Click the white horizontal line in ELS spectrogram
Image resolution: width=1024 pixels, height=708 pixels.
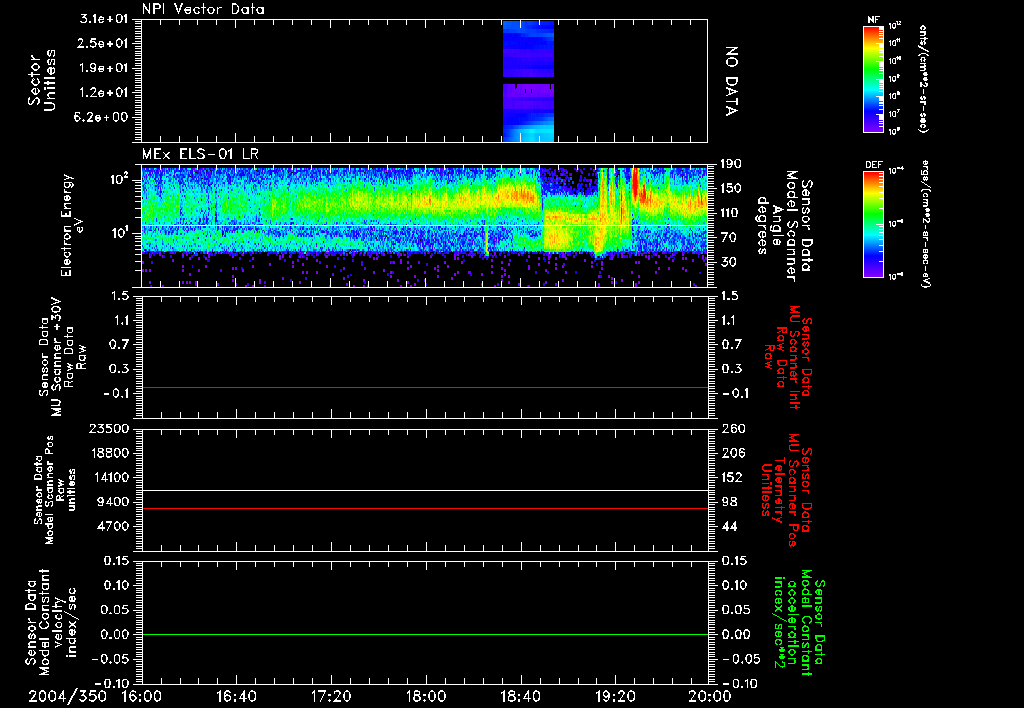[424, 226]
